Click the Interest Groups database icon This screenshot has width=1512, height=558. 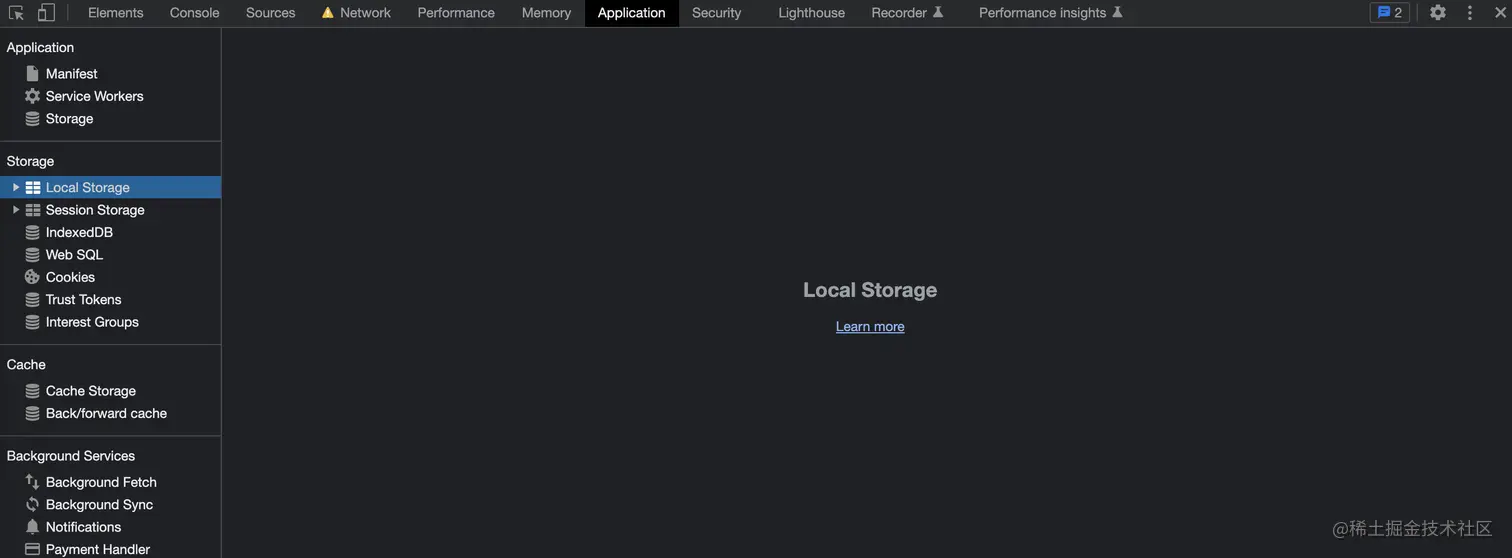pyautogui.click(x=32, y=322)
